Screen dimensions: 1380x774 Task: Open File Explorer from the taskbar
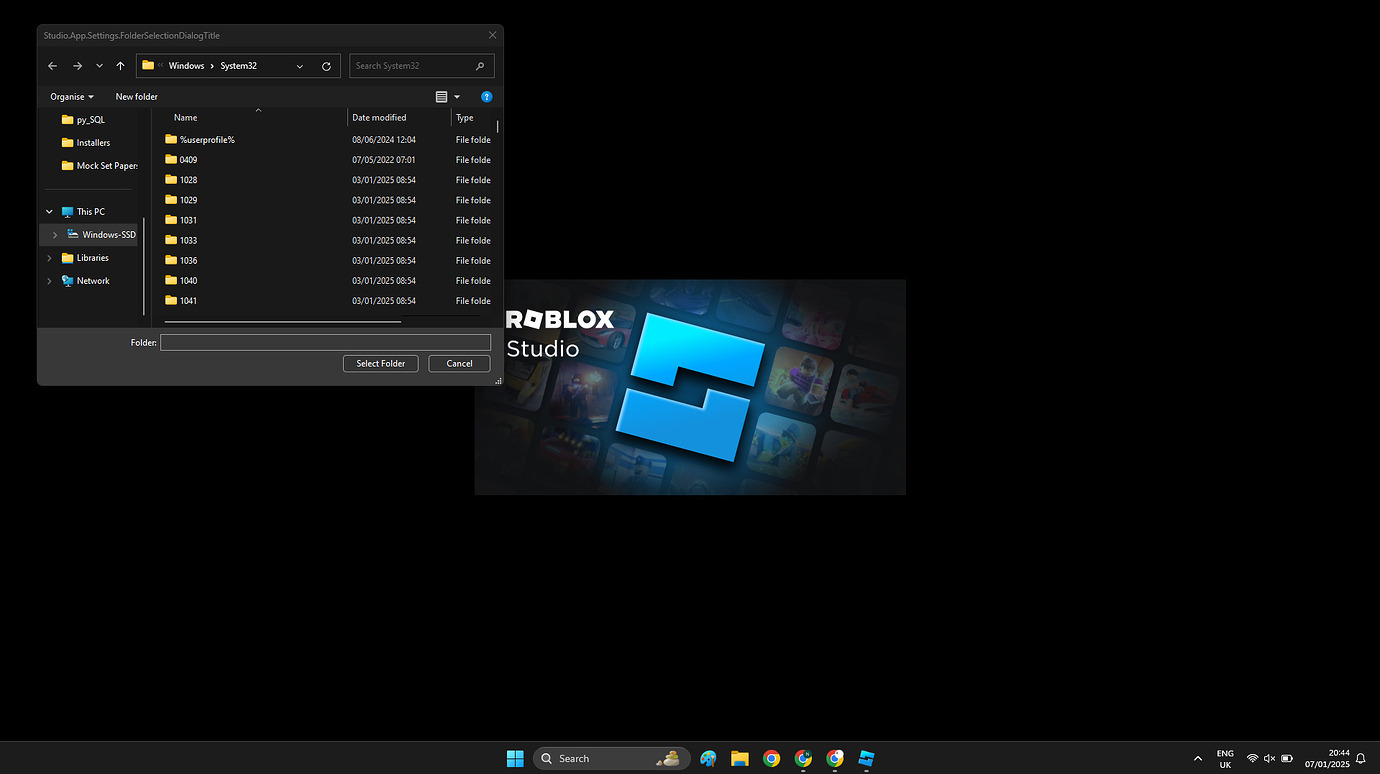(x=739, y=758)
